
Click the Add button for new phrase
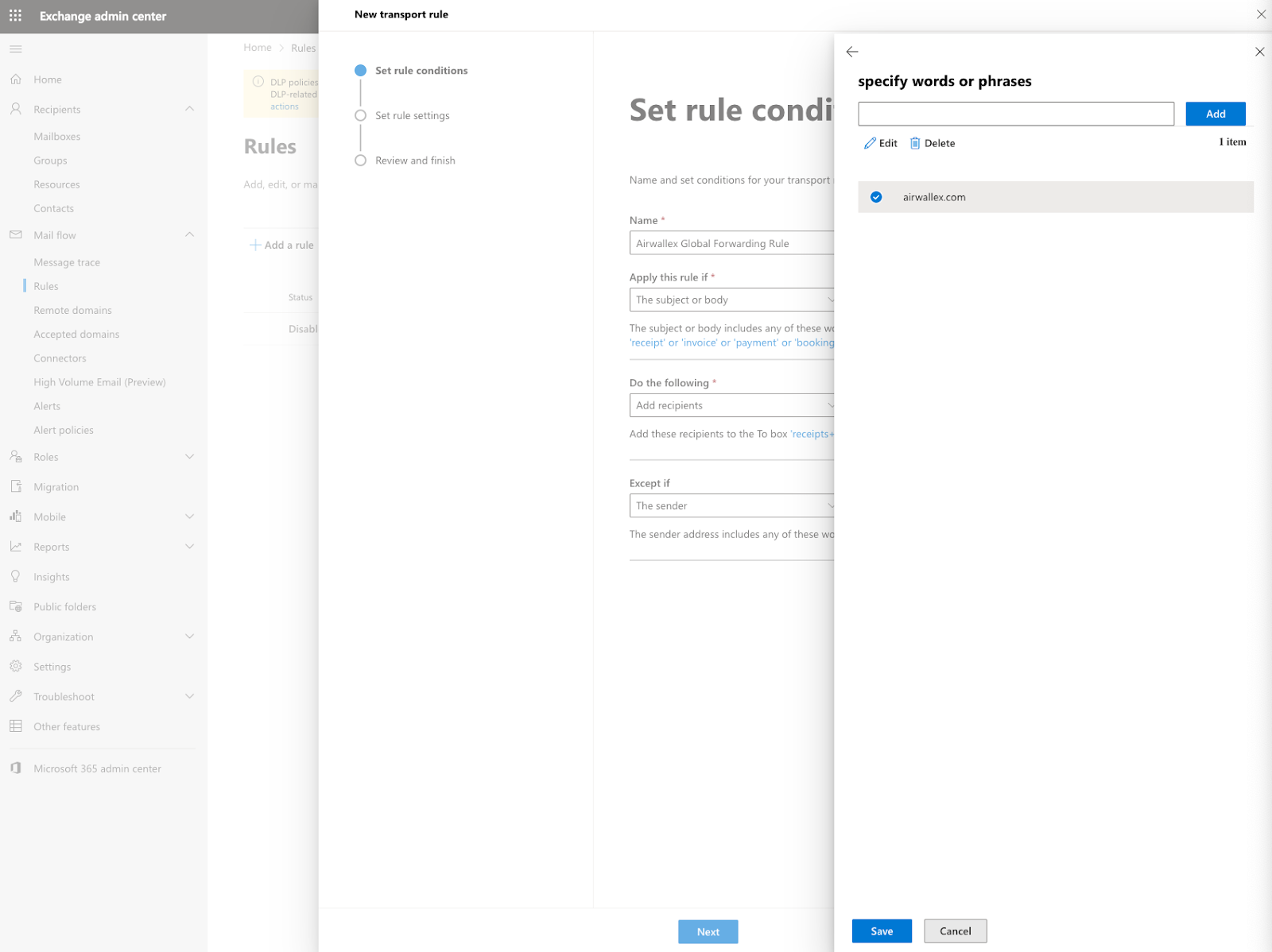(x=1215, y=114)
